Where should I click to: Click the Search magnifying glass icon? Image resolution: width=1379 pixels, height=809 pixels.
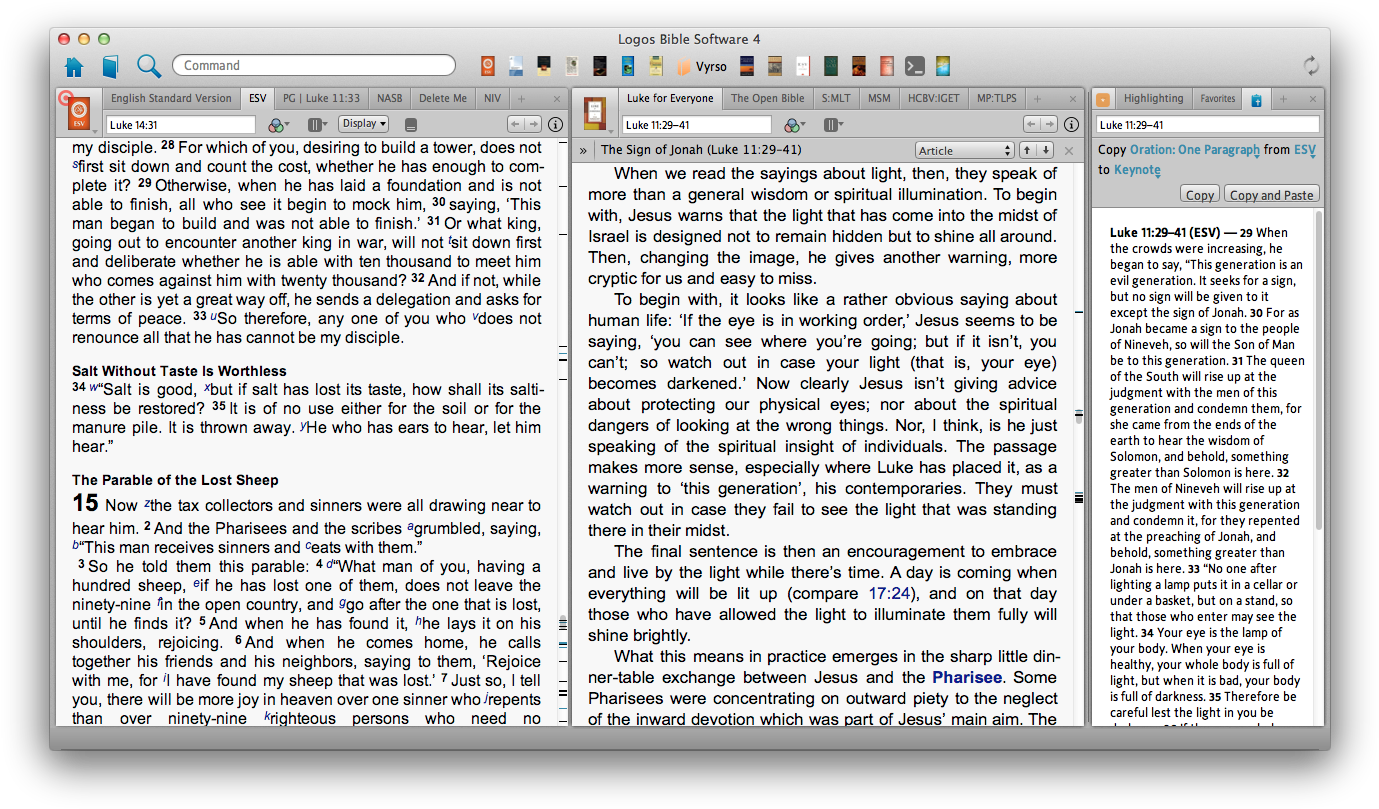(149, 66)
